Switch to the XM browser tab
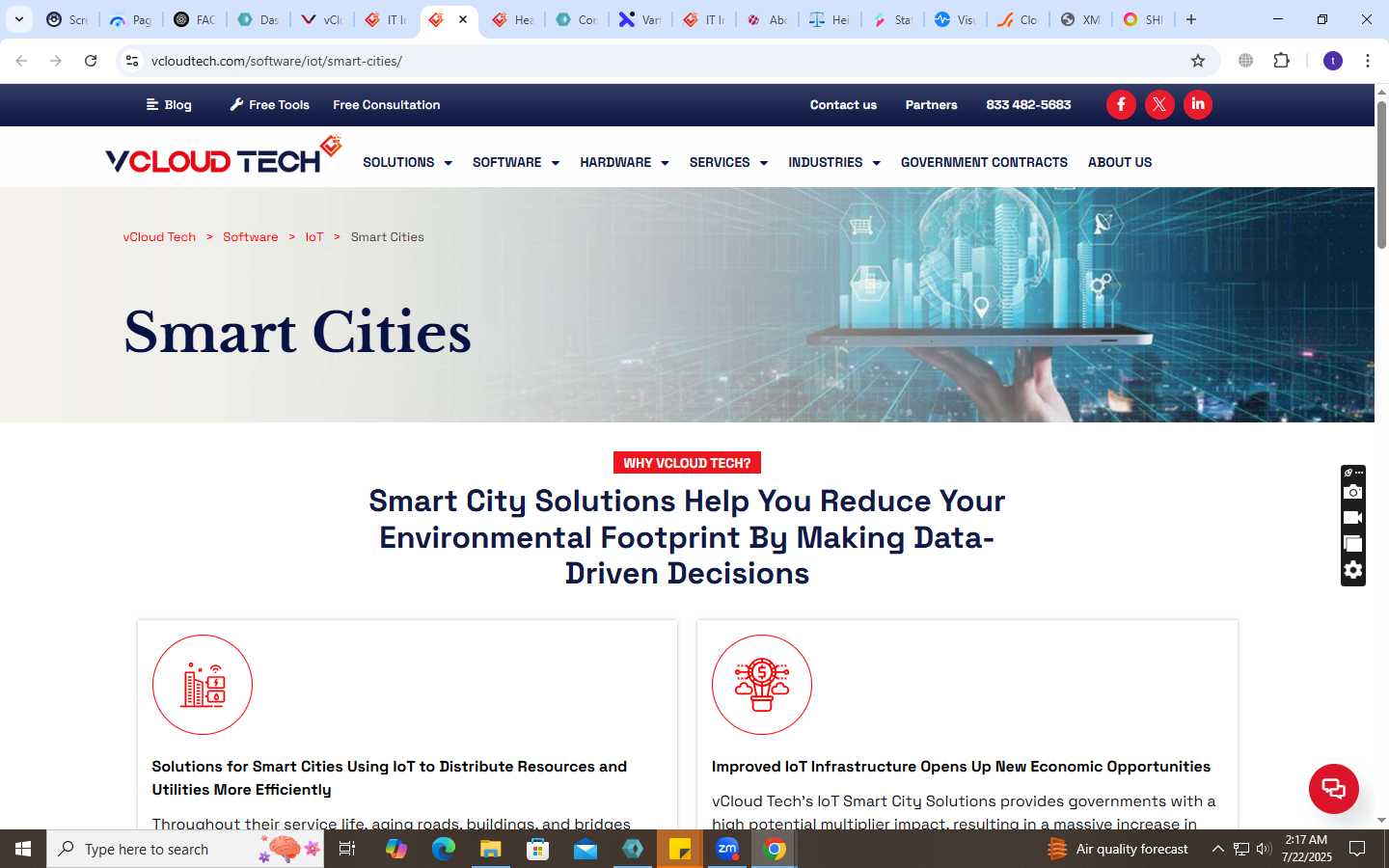Screen dimensions: 1389x868 click(1080, 19)
